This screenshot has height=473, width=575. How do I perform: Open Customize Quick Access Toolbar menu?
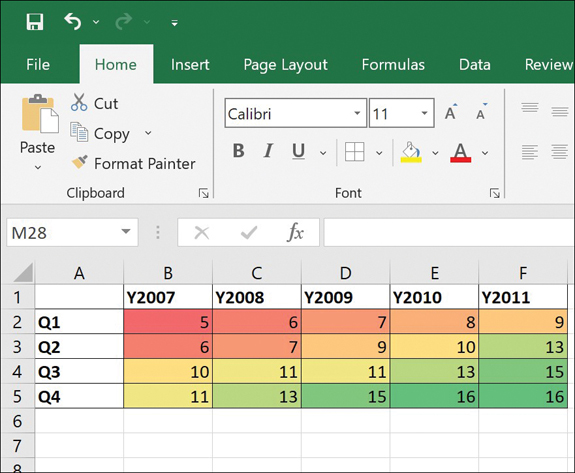[x=175, y=23]
